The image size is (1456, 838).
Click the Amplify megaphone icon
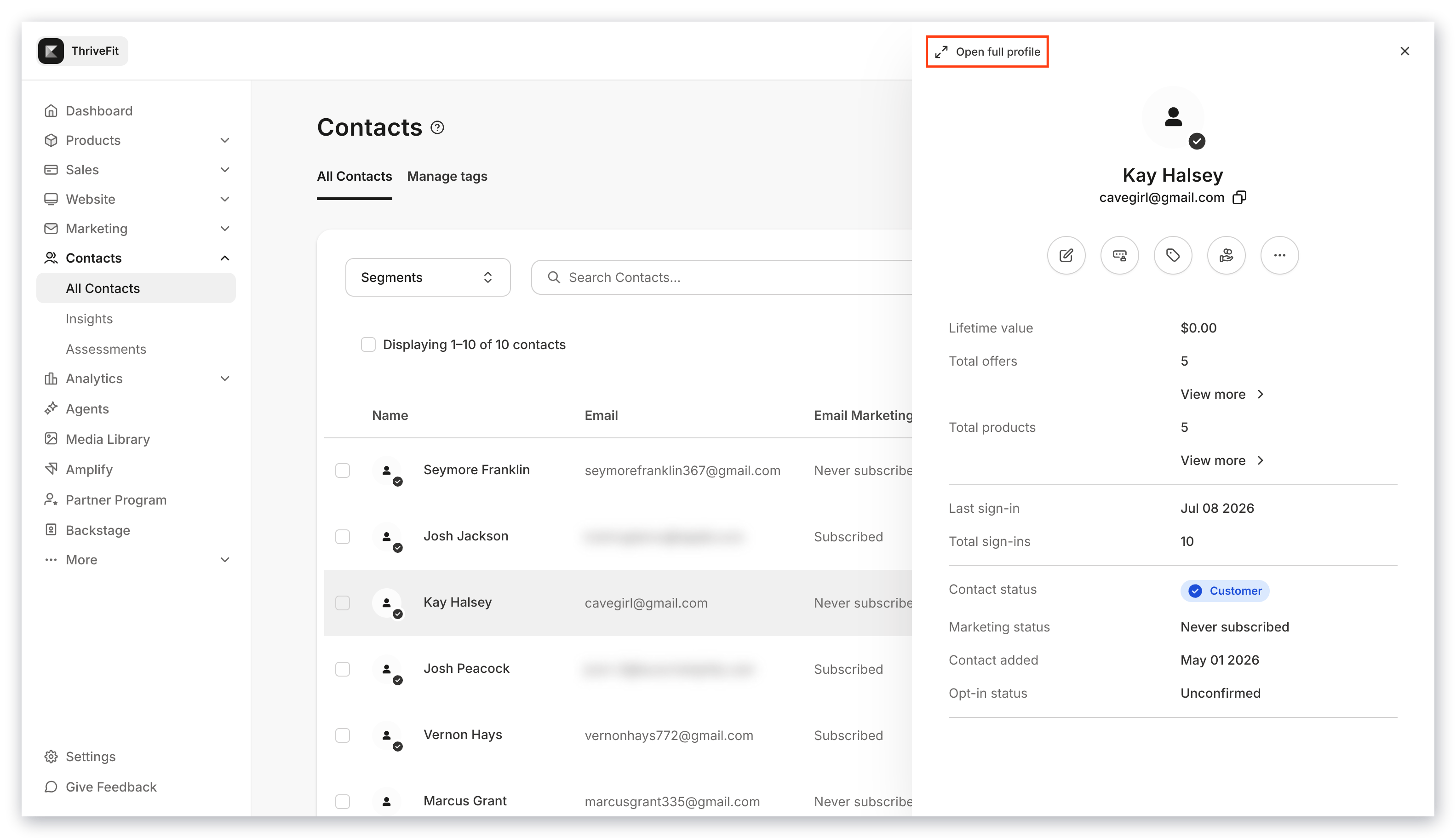pyautogui.click(x=51, y=469)
